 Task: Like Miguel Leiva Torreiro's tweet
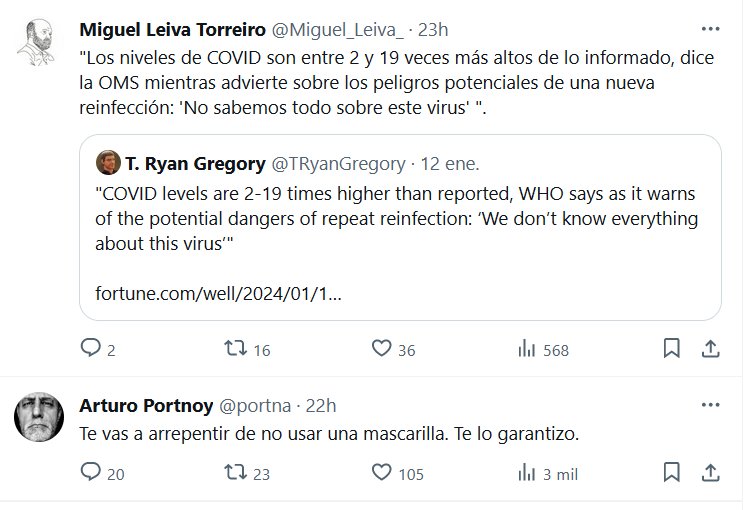[380, 349]
